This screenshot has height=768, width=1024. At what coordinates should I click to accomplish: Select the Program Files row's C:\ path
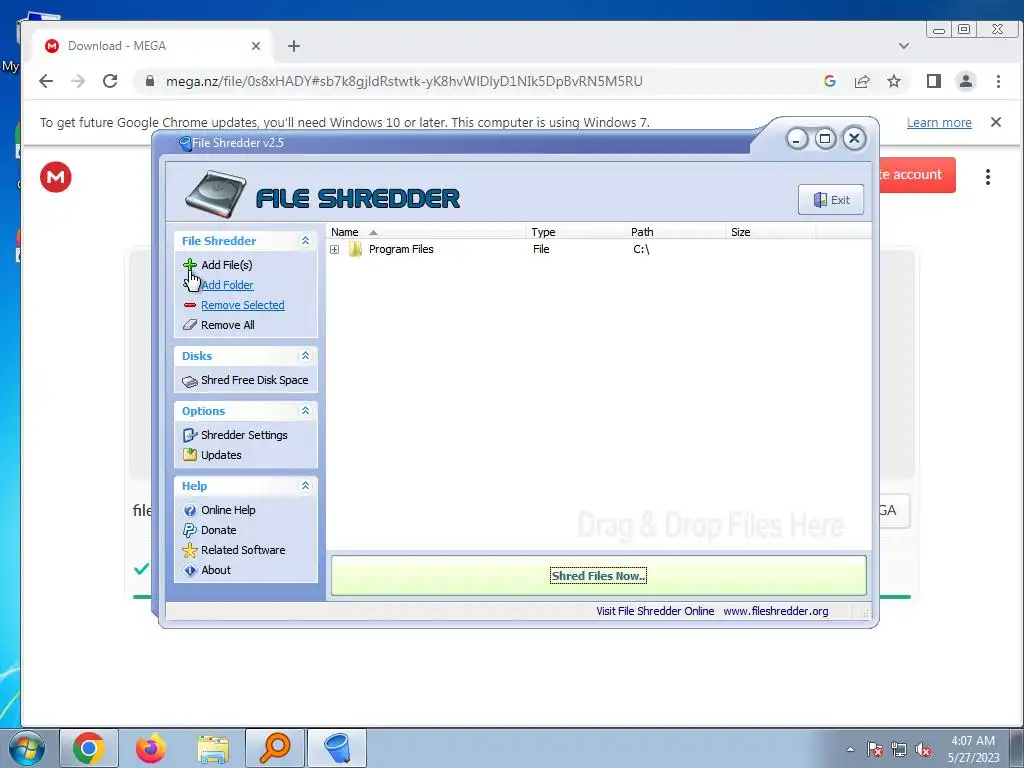641,249
